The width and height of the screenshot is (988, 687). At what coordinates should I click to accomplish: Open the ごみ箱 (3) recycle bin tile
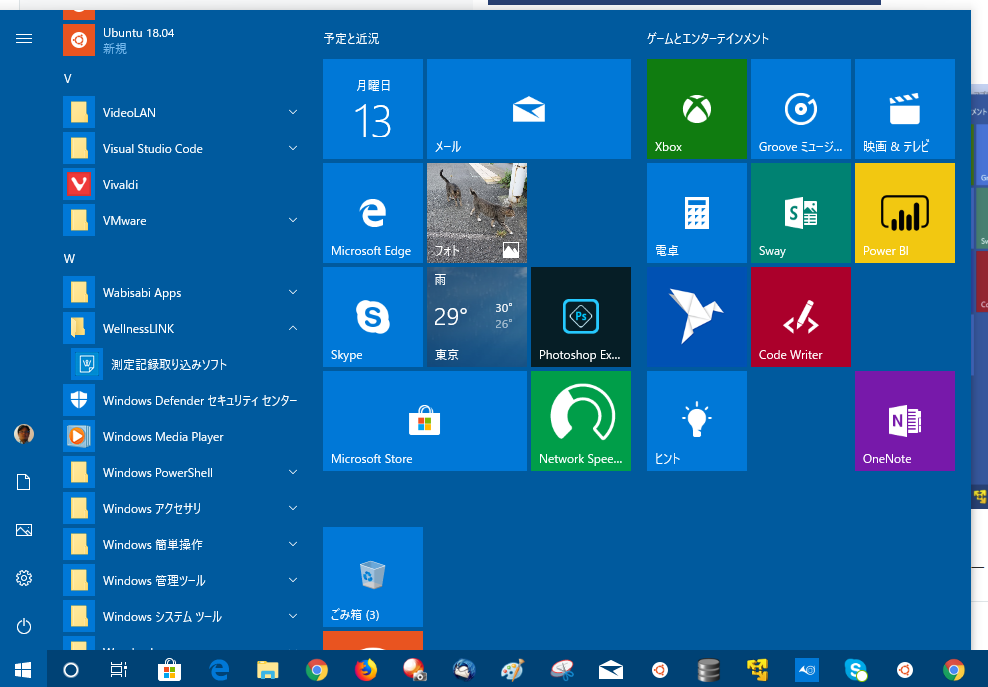click(x=373, y=577)
